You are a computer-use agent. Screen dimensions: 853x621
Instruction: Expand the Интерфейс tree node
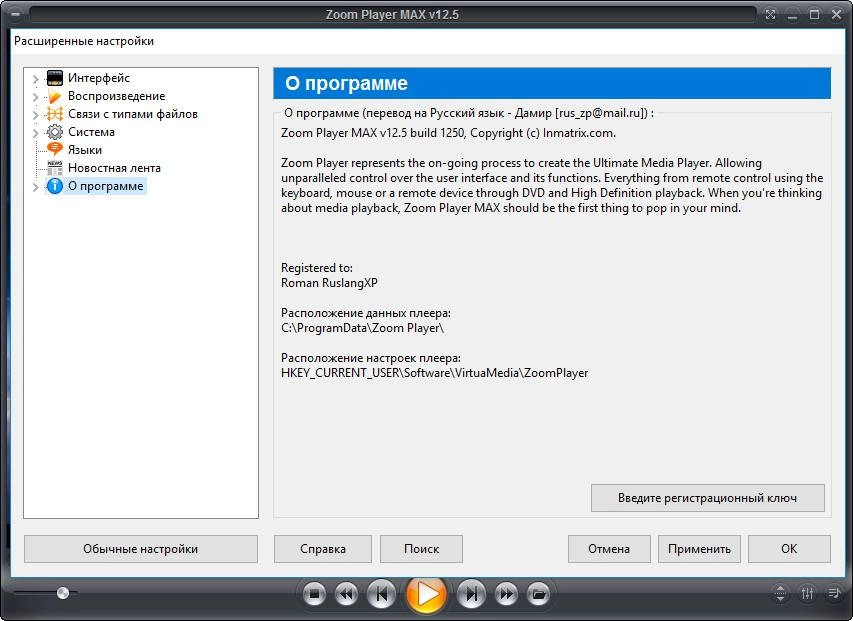click(x=35, y=79)
